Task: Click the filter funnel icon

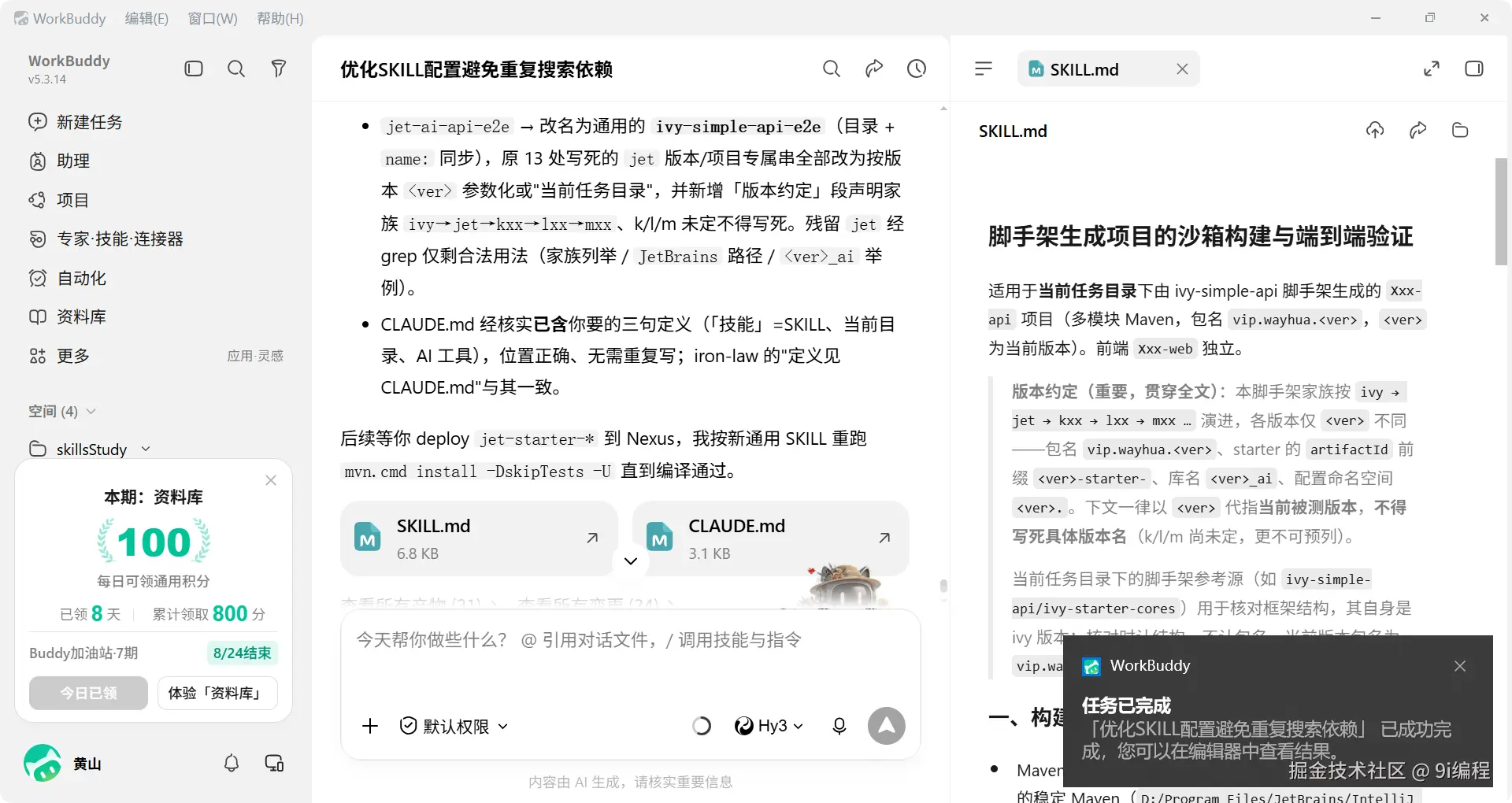Action: pos(278,68)
